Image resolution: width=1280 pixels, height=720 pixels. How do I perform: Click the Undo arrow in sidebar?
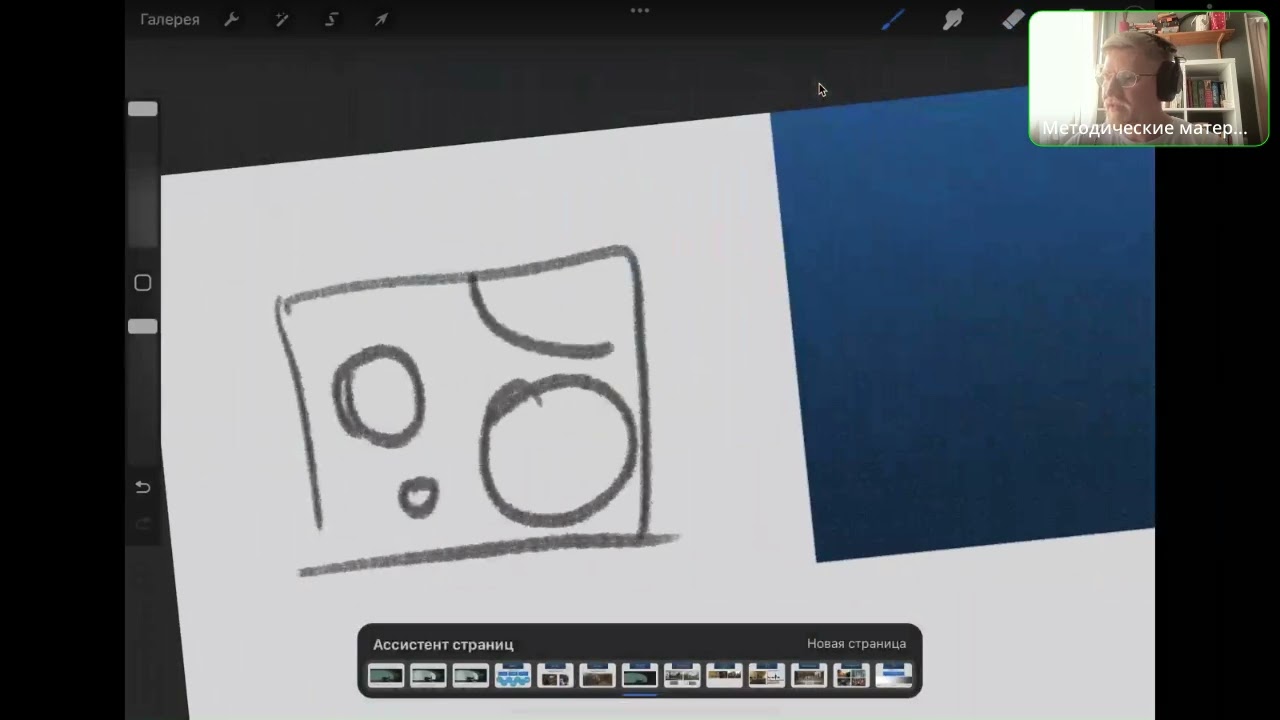[143, 487]
